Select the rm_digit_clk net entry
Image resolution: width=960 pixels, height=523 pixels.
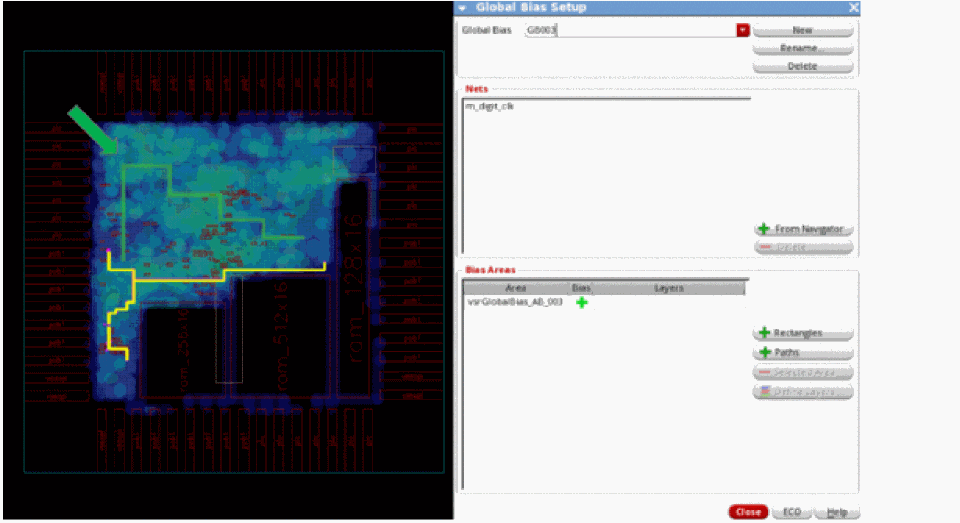point(490,106)
